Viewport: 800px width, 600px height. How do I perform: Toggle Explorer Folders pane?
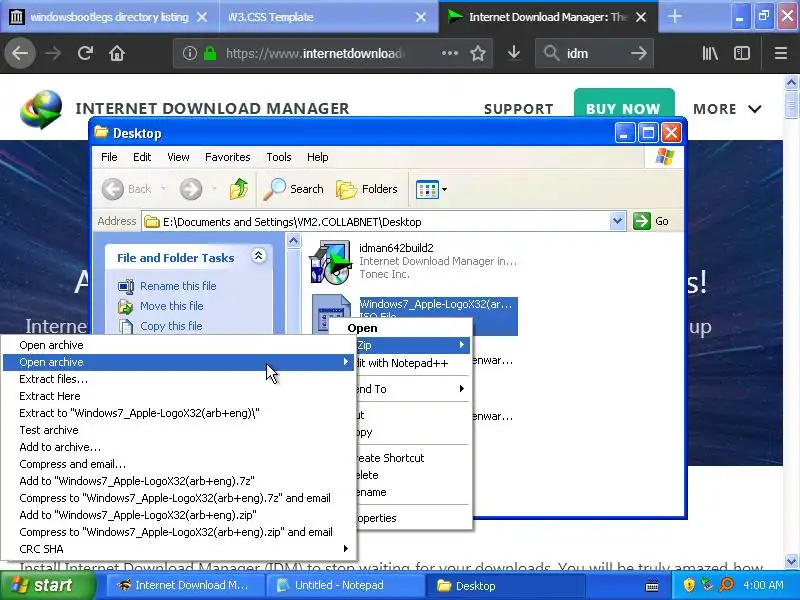click(x=367, y=189)
